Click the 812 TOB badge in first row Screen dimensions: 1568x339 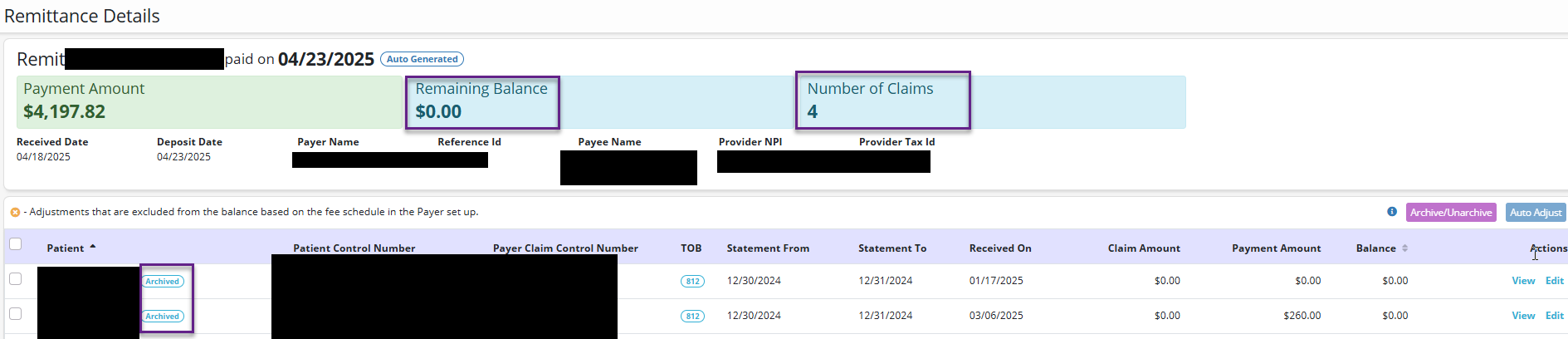click(x=692, y=282)
